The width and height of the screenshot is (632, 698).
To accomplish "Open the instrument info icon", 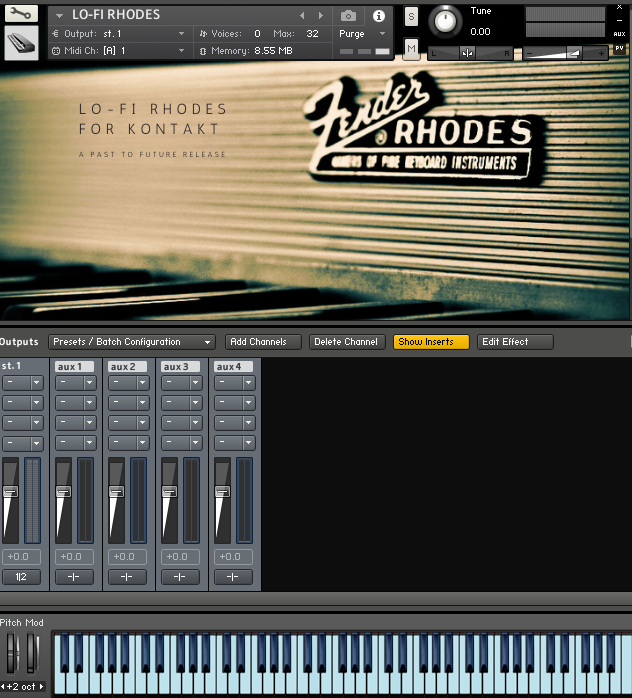I will coord(379,16).
